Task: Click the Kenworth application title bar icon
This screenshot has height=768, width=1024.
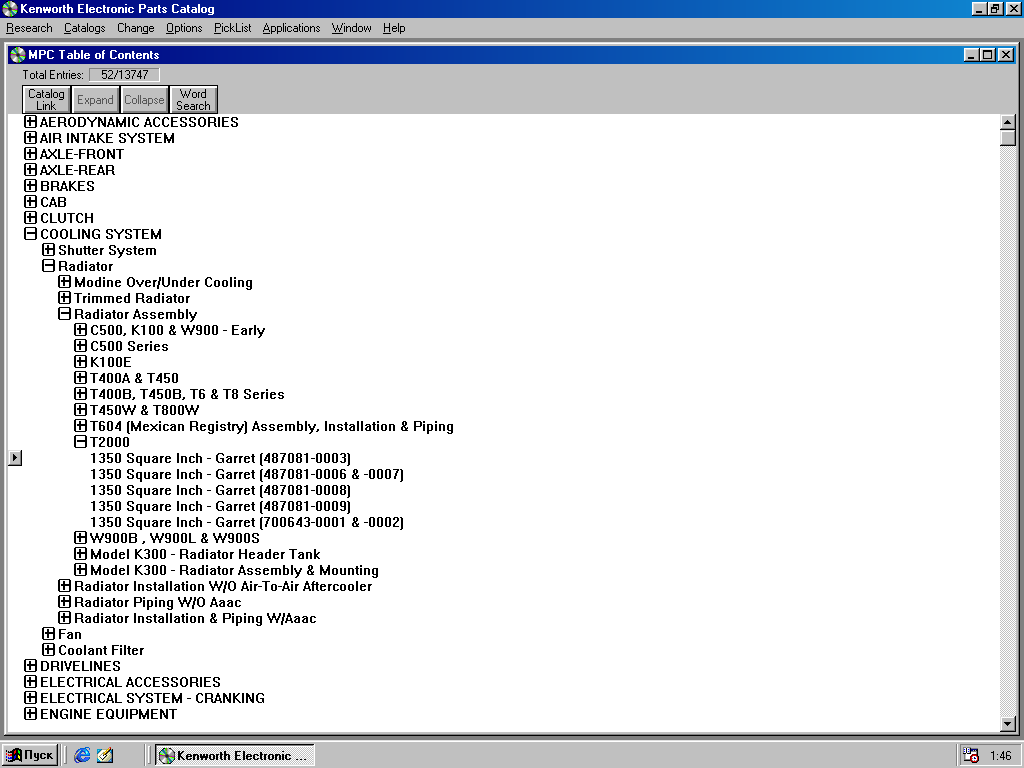Action: (x=10, y=8)
